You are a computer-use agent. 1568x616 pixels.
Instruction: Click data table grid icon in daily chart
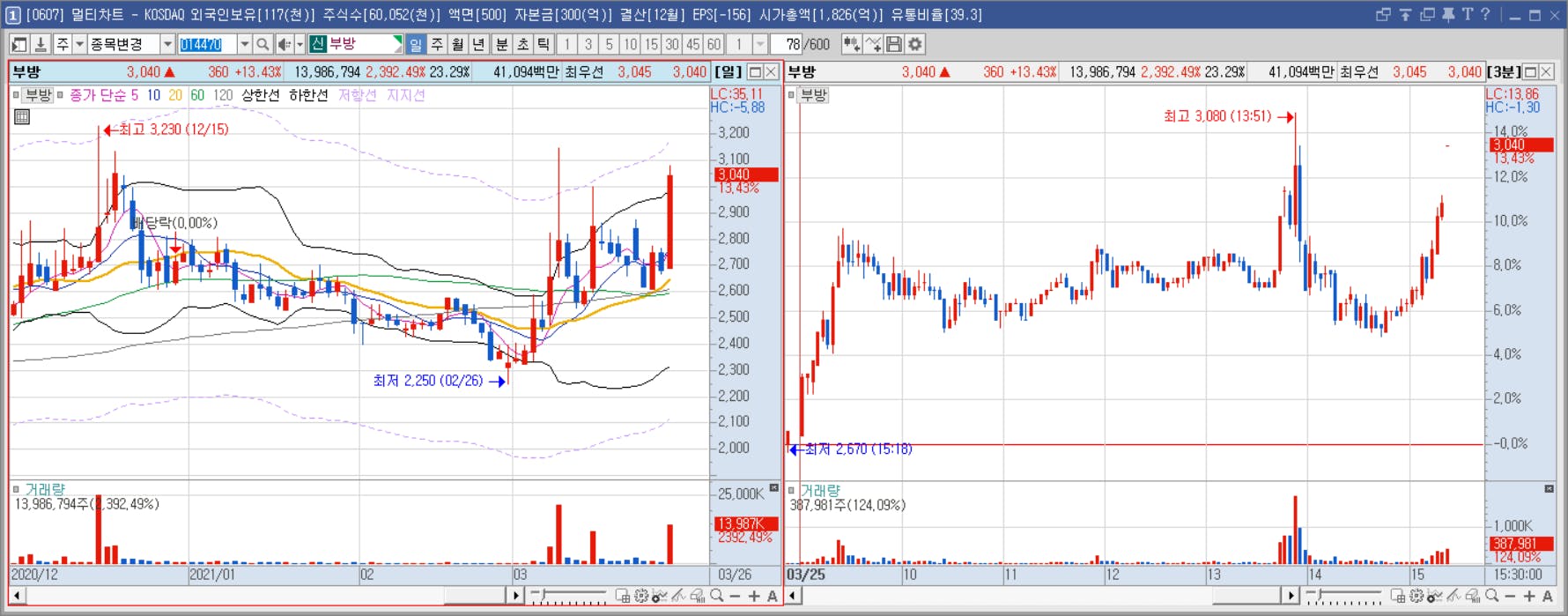point(22,116)
